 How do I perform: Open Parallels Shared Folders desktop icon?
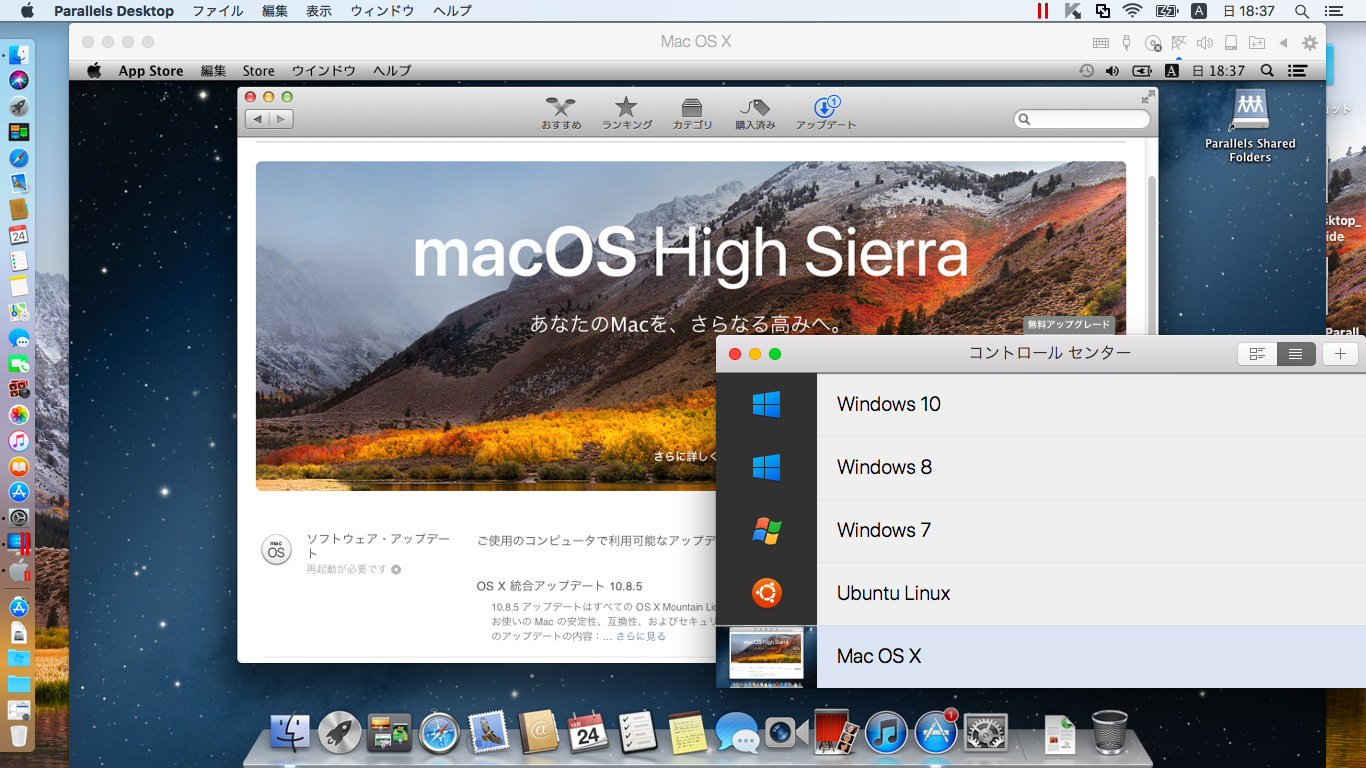[1250, 126]
